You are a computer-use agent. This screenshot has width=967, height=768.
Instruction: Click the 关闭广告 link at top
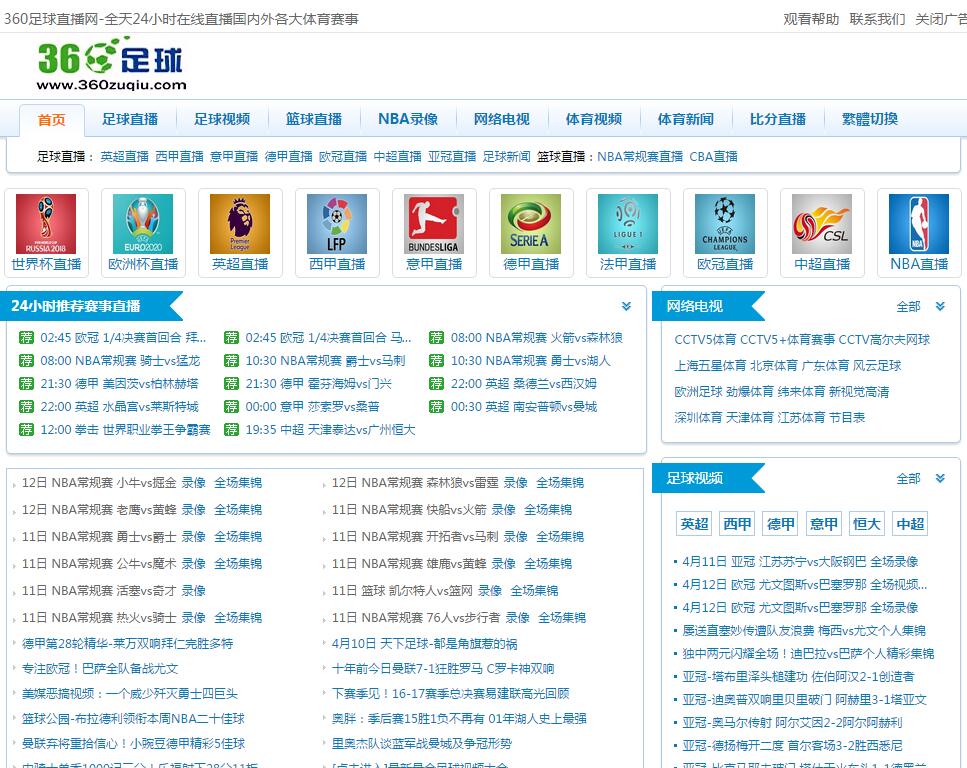tap(941, 19)
